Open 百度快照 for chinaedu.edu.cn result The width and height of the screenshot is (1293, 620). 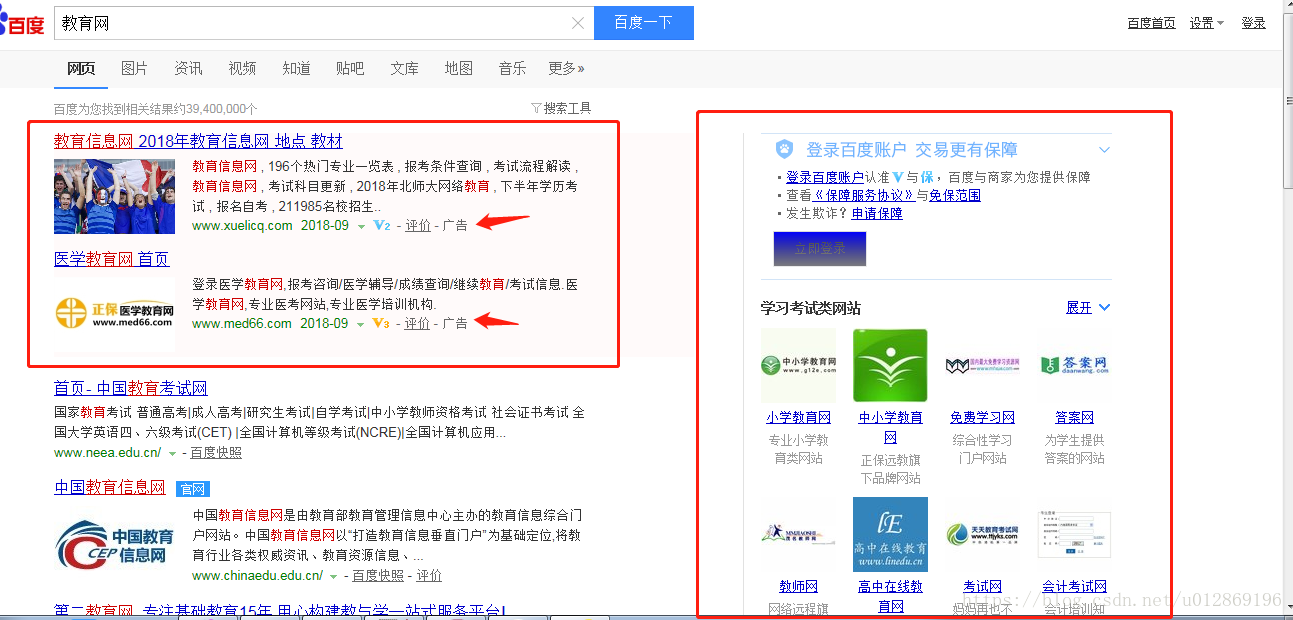click(378, 576)
